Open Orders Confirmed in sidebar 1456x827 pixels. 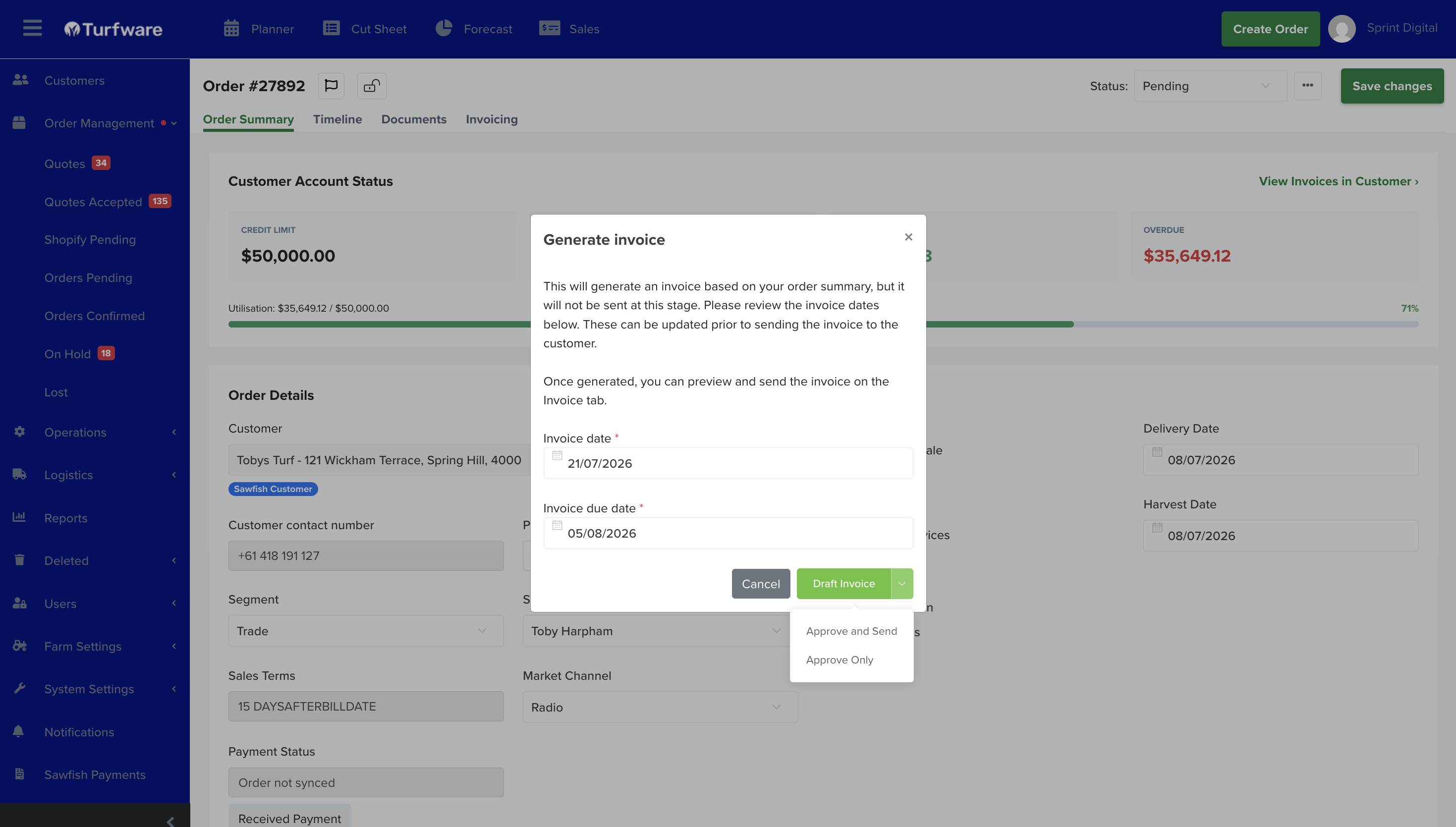tap(94, 316)
